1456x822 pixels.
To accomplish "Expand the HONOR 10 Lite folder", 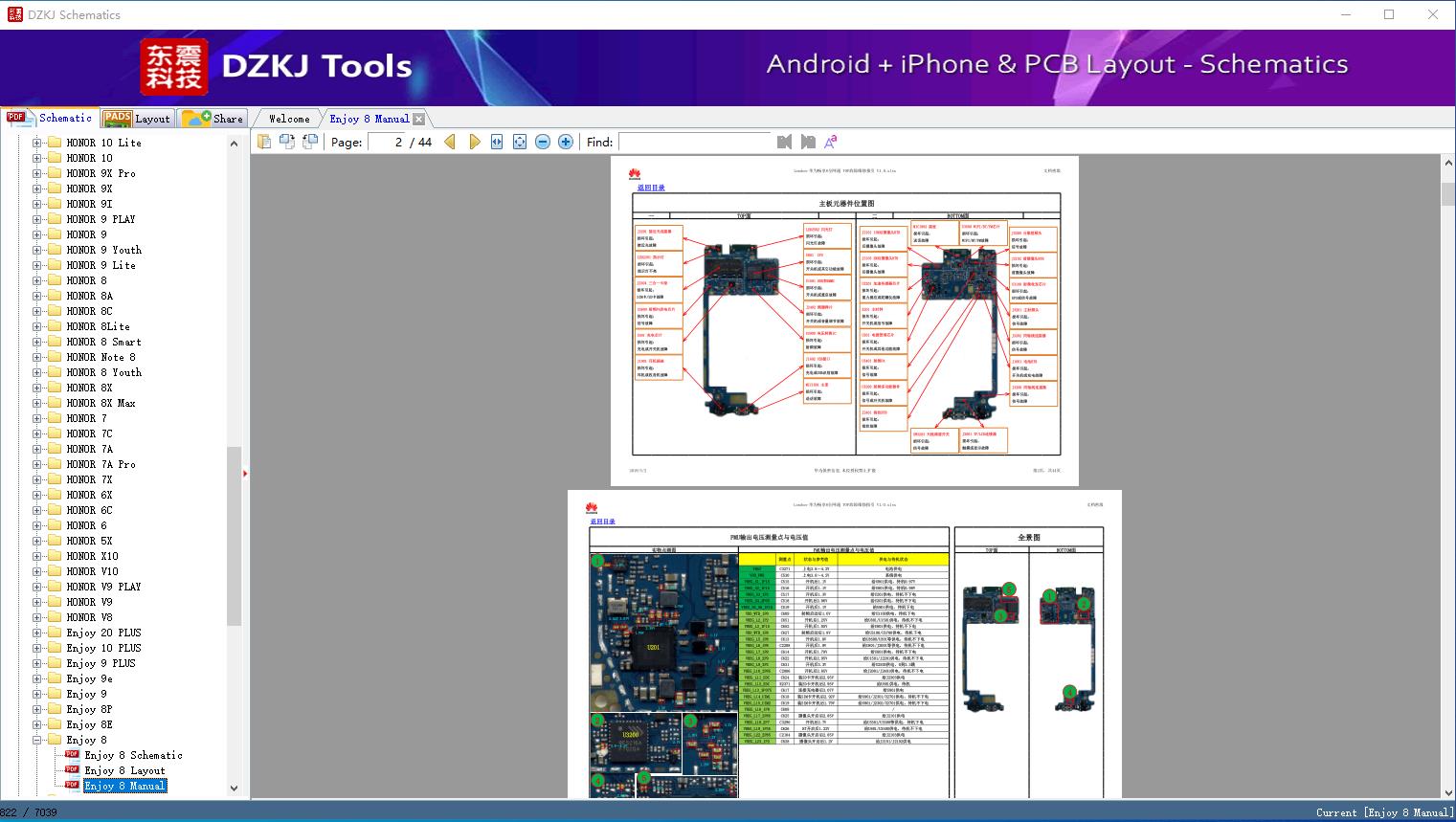I will (37, 143).
